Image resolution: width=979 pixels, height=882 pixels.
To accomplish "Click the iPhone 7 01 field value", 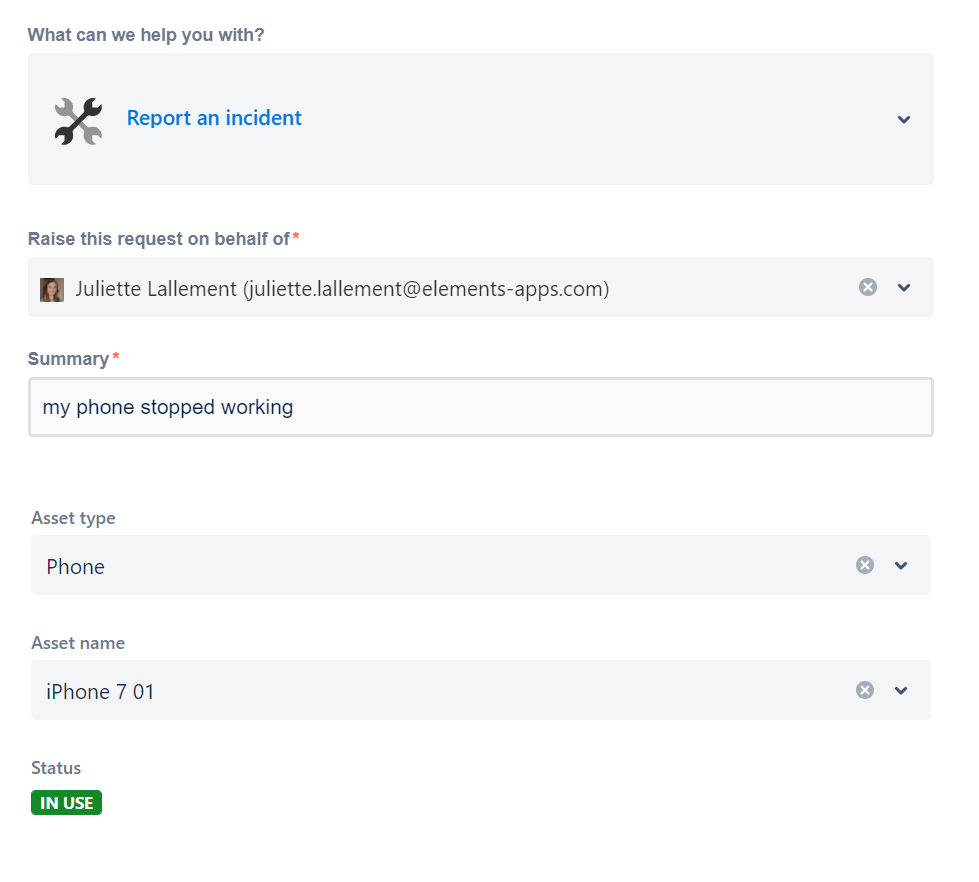I will pyautogui.click(x=100, y=690).
